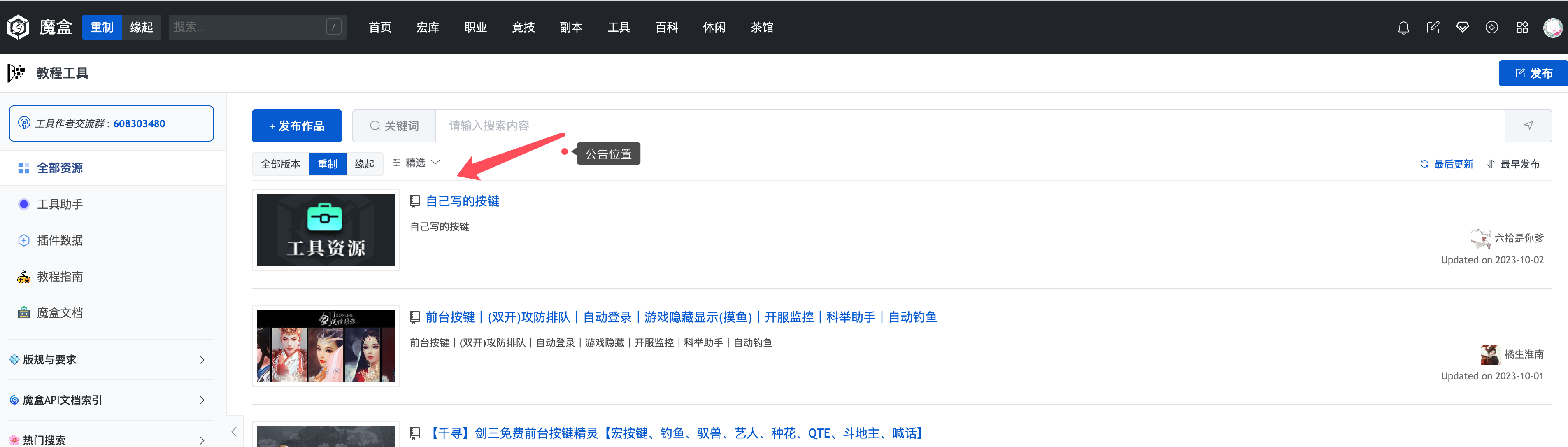Image resolution: width=1568 pixels, height=447 pixels.
Task: Switch to the 重制 filter tab
Action: point(328,163)
